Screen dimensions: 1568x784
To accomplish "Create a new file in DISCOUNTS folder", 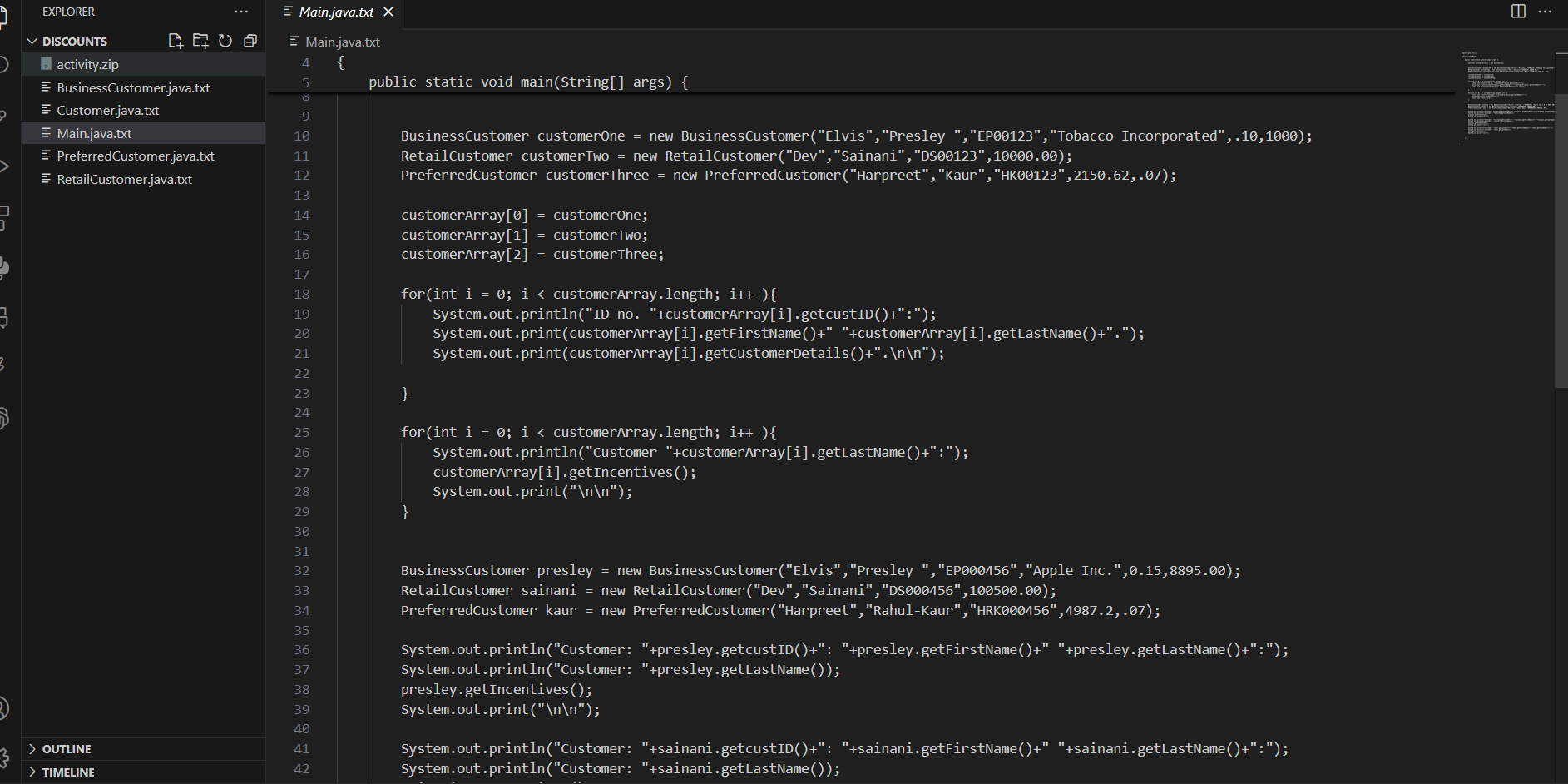I will point(176,41).
